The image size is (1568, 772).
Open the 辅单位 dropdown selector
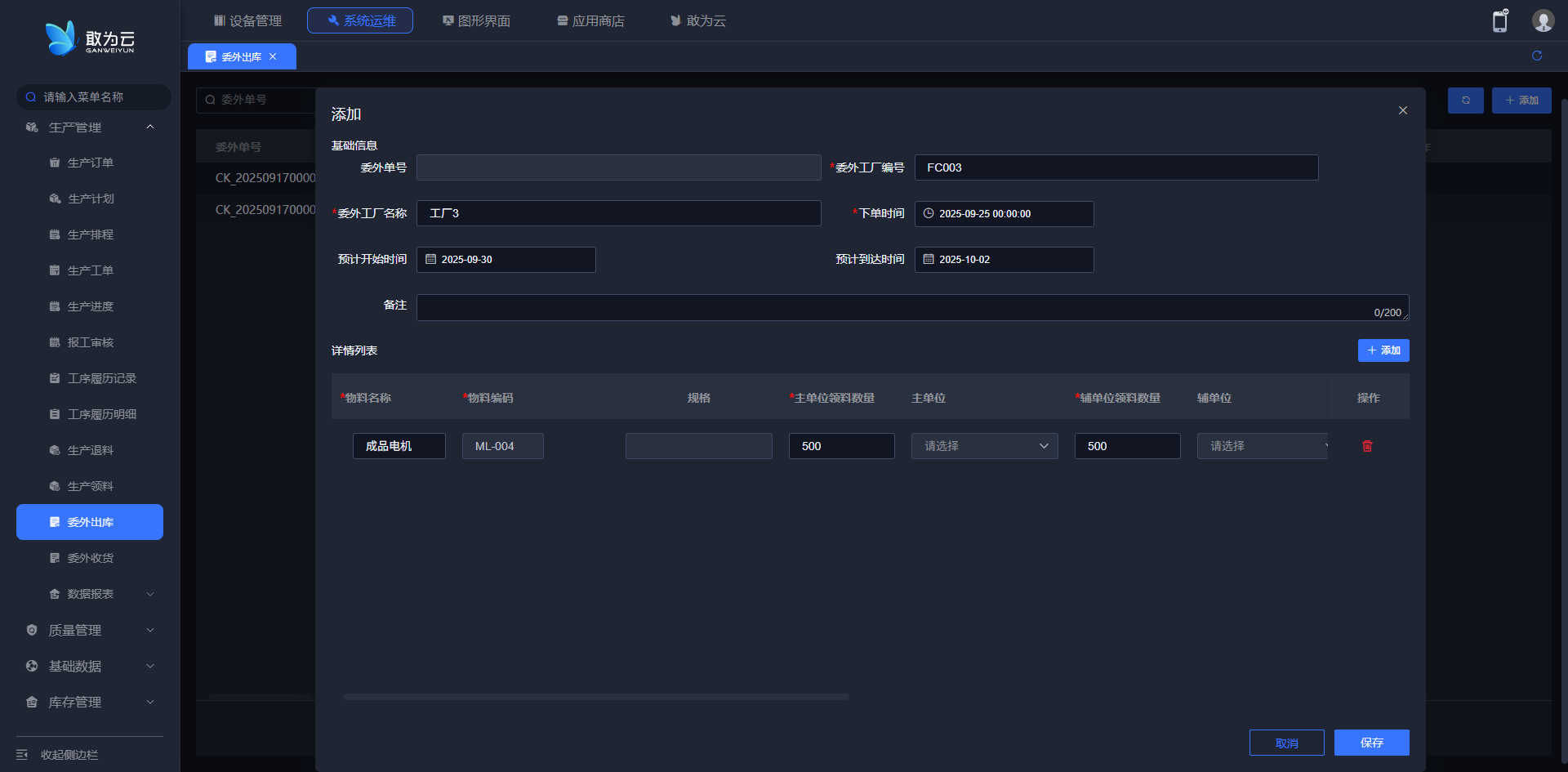[1262, 446]
